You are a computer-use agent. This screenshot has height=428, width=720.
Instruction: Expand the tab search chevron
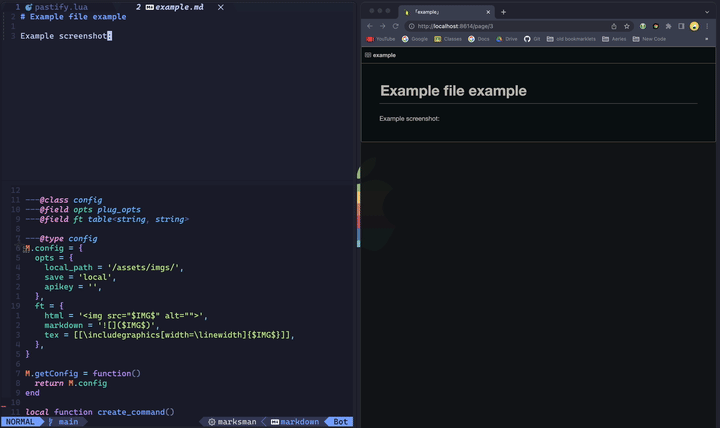tap(707, 12)
